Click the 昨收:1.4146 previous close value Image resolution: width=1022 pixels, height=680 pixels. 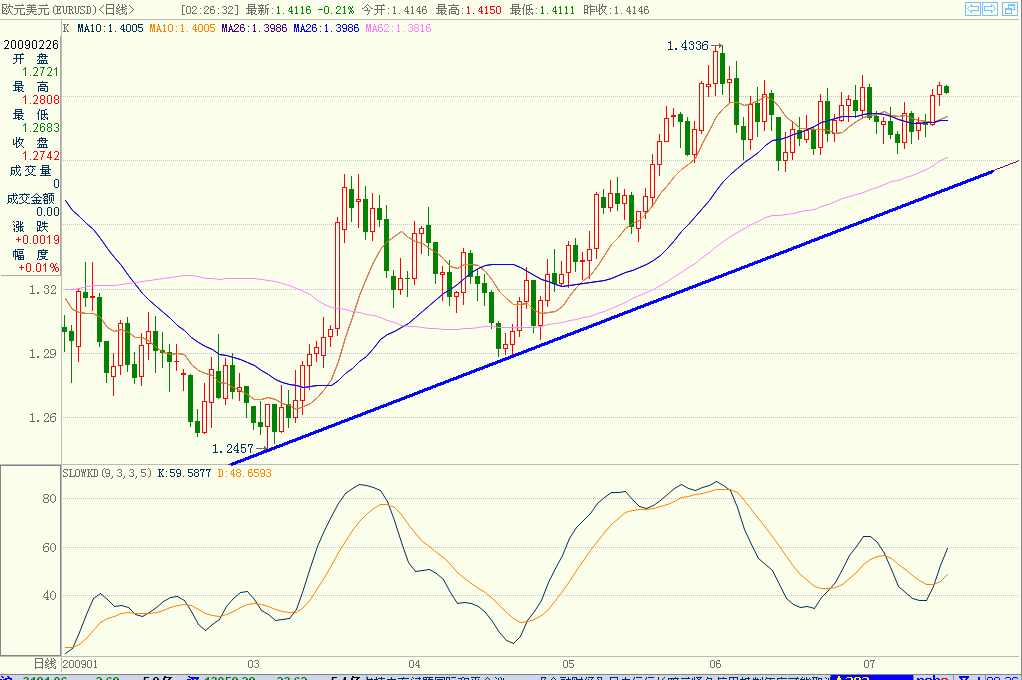(616, 10)
